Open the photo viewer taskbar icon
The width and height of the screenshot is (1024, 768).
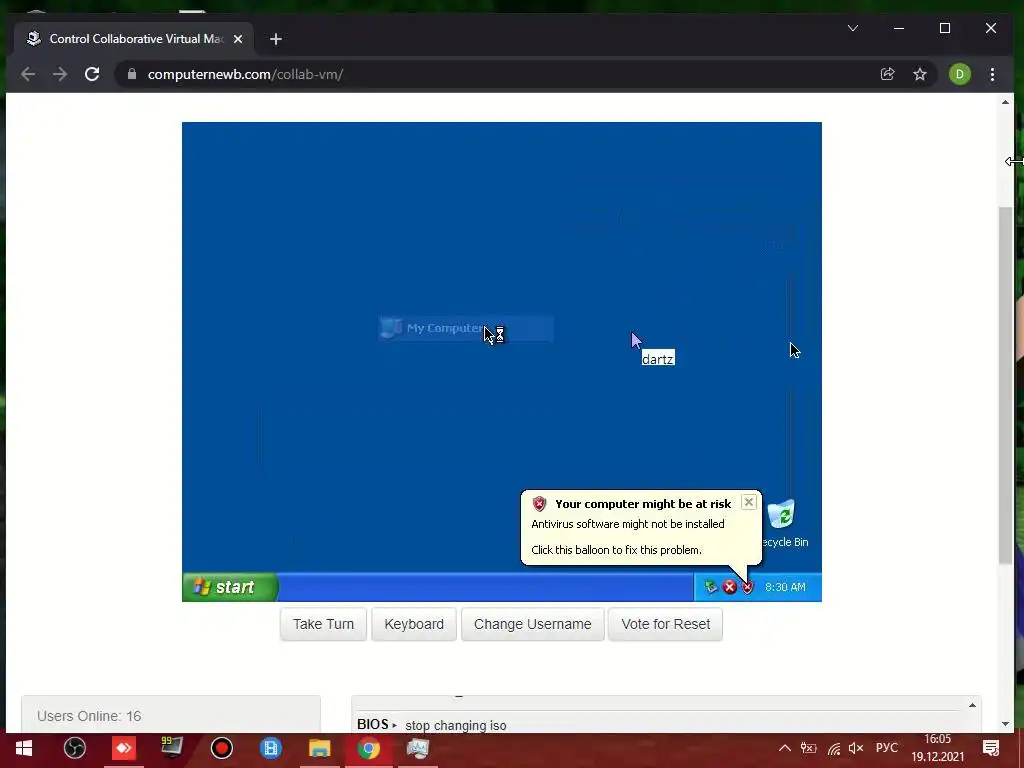tap(417, 748)
